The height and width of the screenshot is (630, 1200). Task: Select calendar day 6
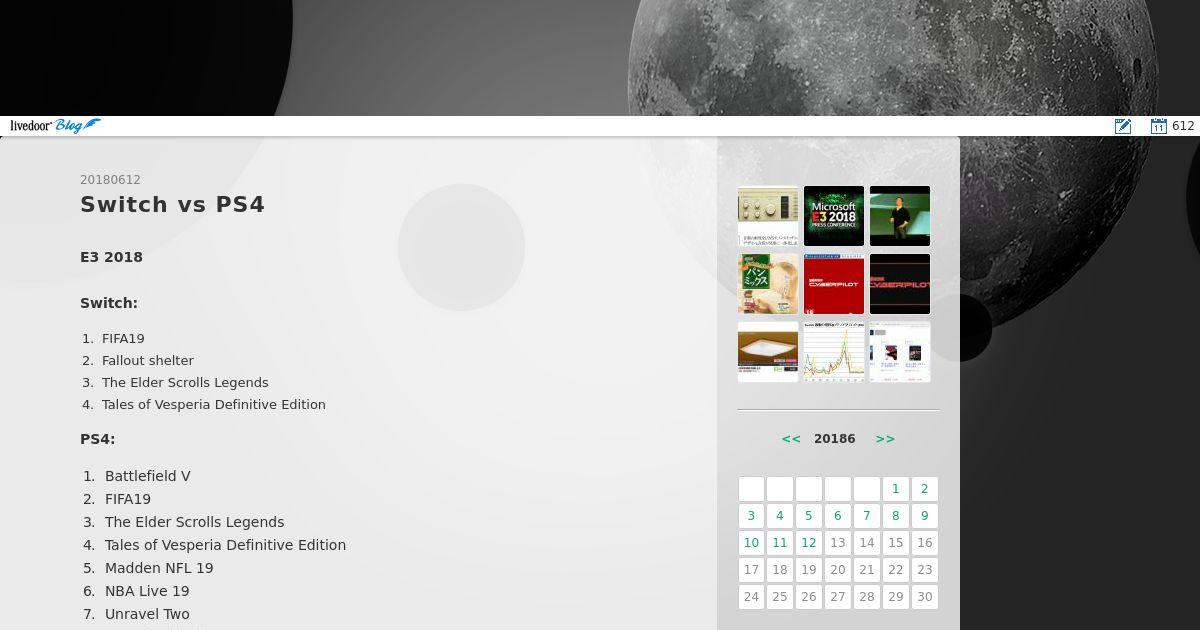838,516
